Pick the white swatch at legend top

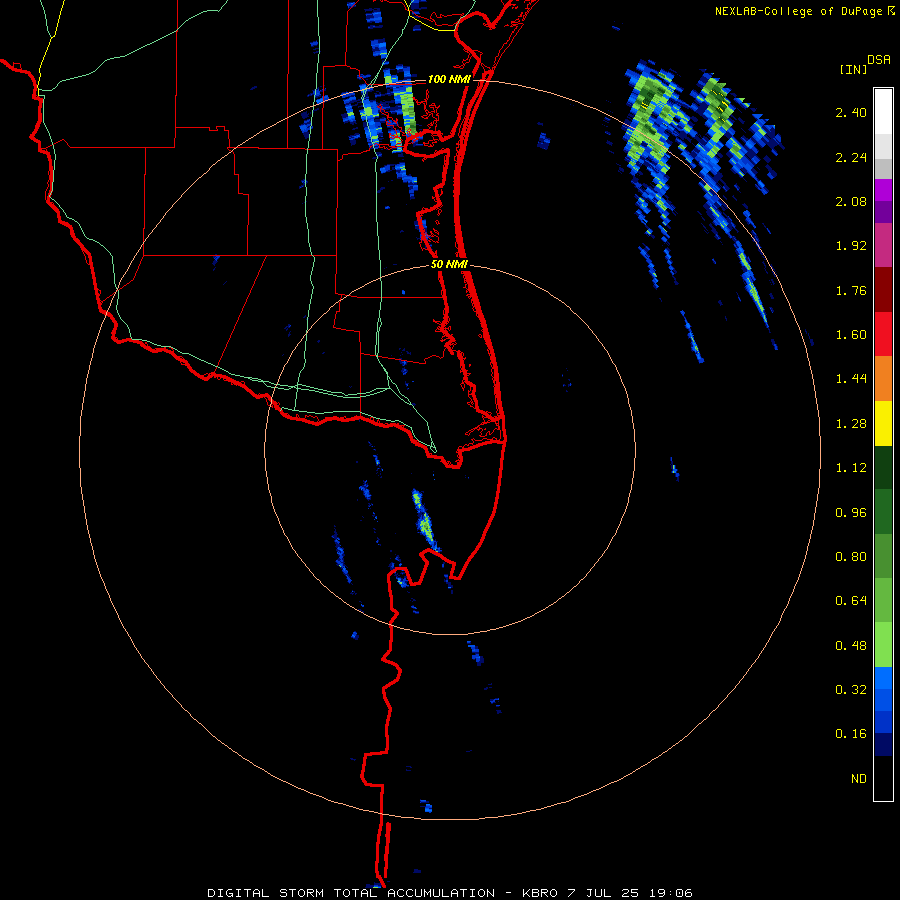[883, 112]
